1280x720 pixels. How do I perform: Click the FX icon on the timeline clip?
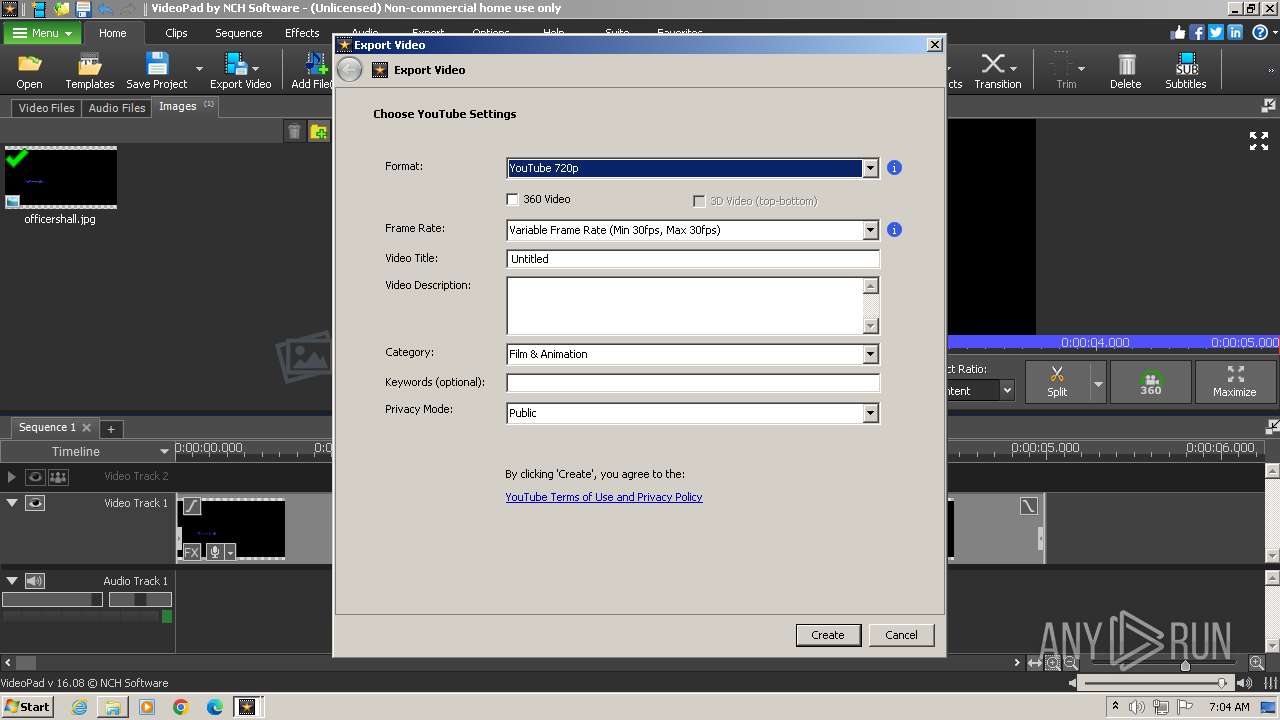click(191, 552)
